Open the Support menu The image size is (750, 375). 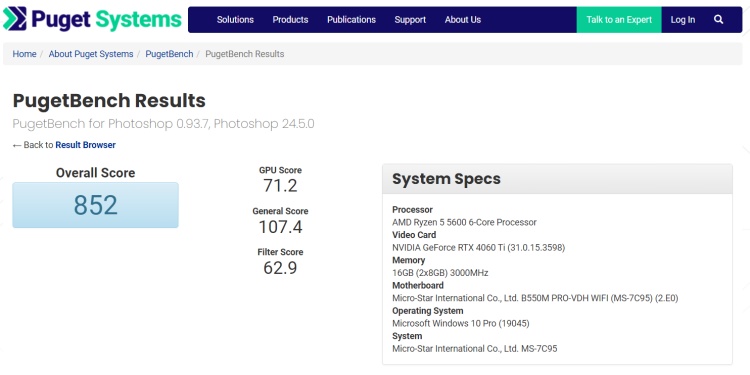pos(410,20)
